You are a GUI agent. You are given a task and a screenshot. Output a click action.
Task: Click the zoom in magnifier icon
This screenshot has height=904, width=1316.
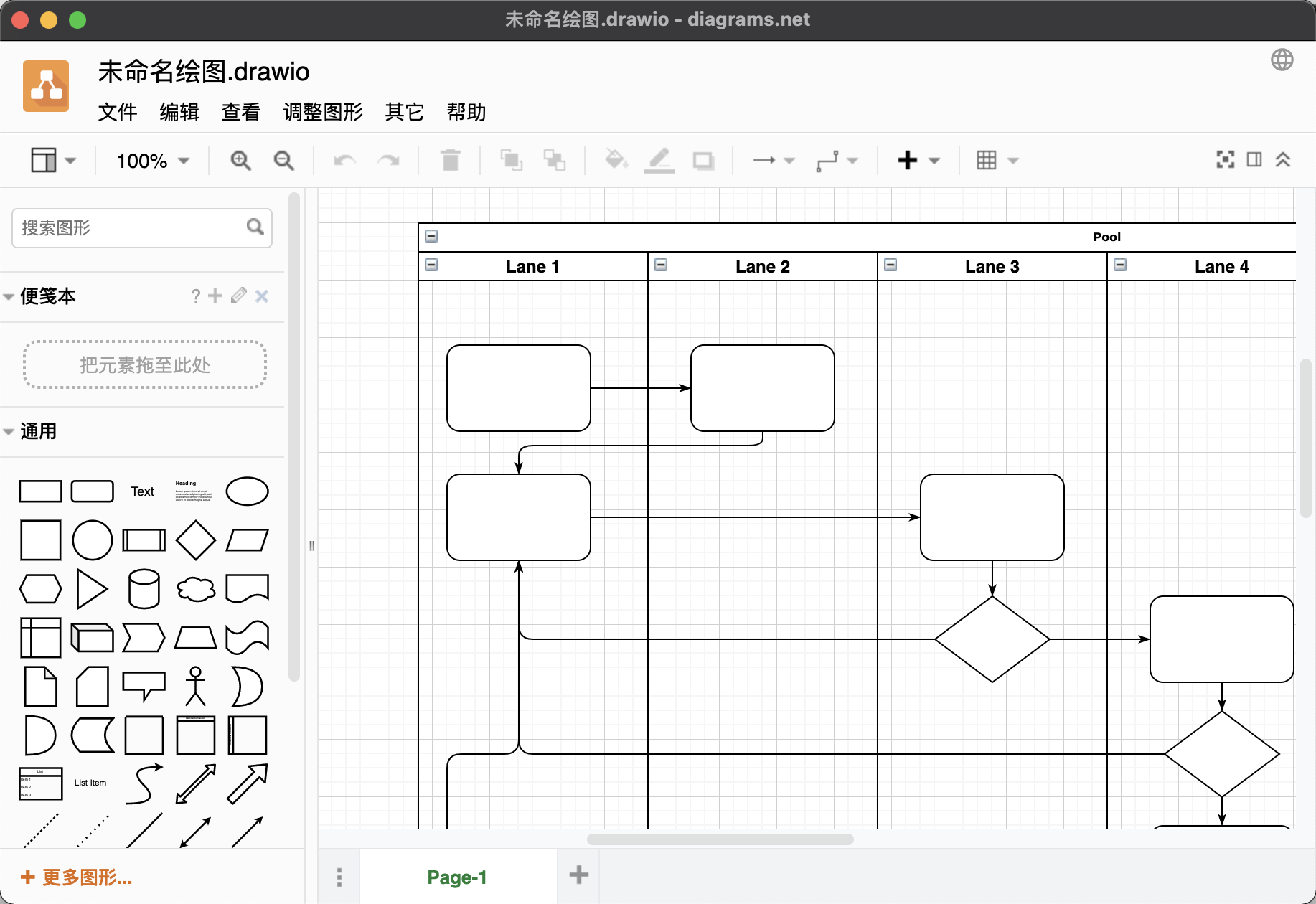tap(240, 160)
